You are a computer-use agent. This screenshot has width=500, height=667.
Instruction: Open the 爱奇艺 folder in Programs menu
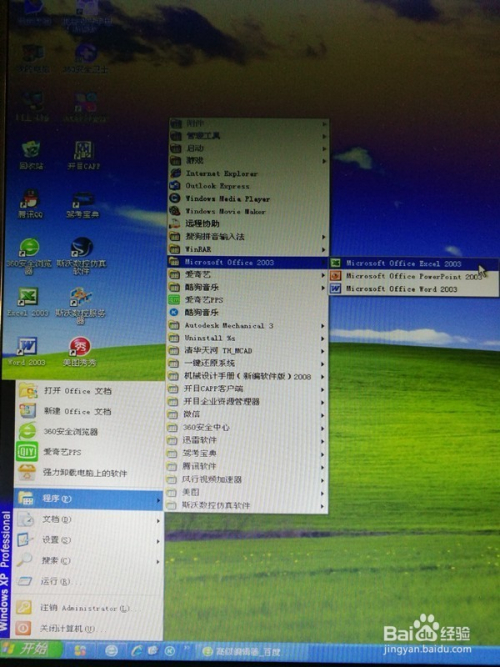(248, 275)
